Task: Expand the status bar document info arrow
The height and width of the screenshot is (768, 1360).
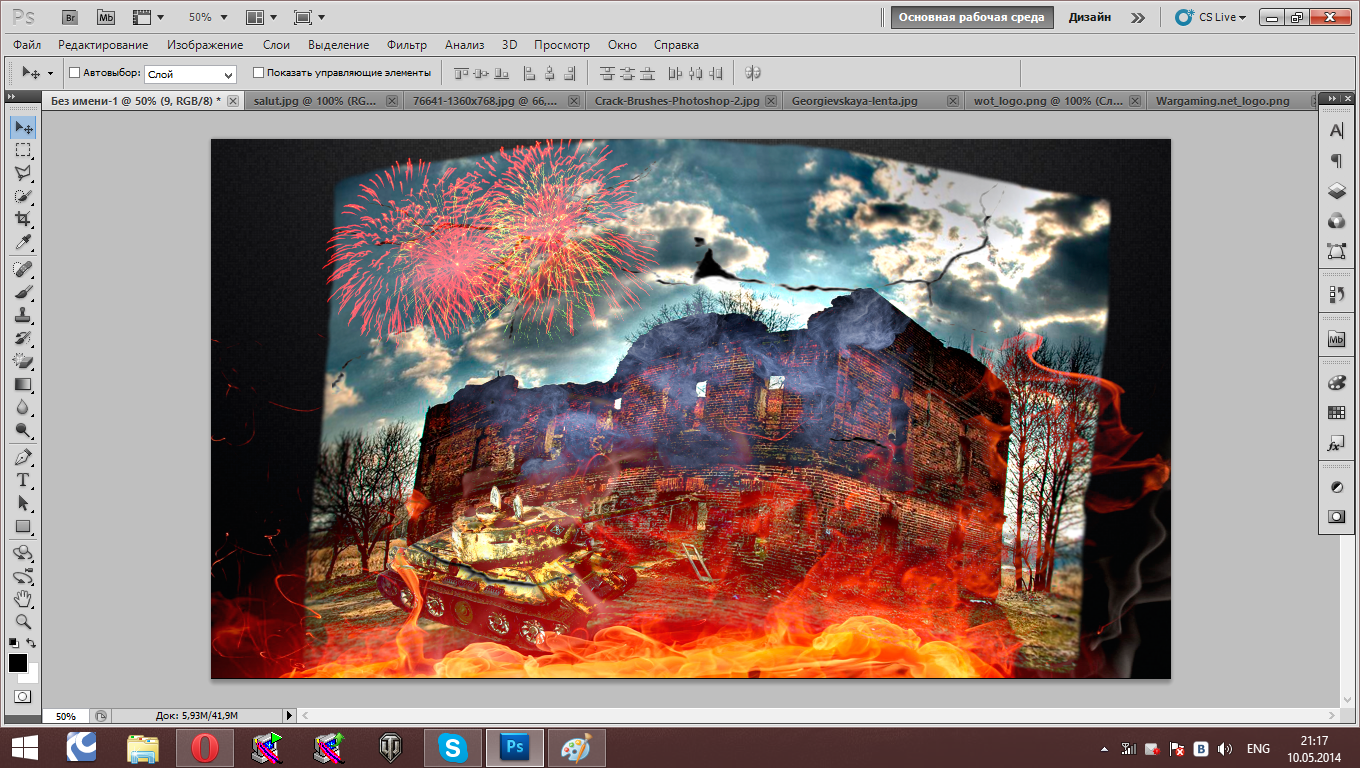Action: click(x=290, y=716)
